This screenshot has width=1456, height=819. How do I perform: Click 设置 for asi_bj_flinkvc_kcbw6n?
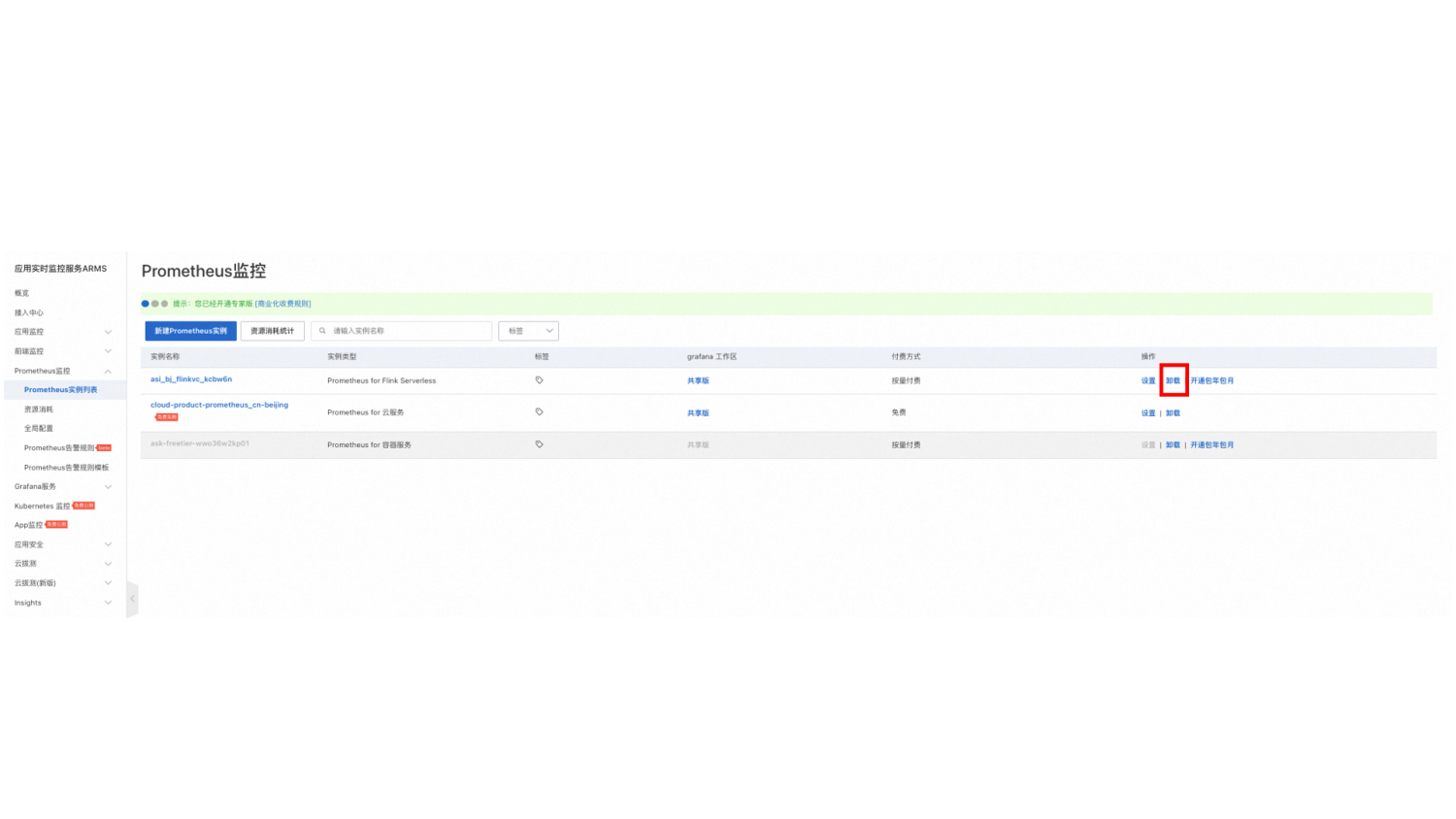click(1148, 380)
